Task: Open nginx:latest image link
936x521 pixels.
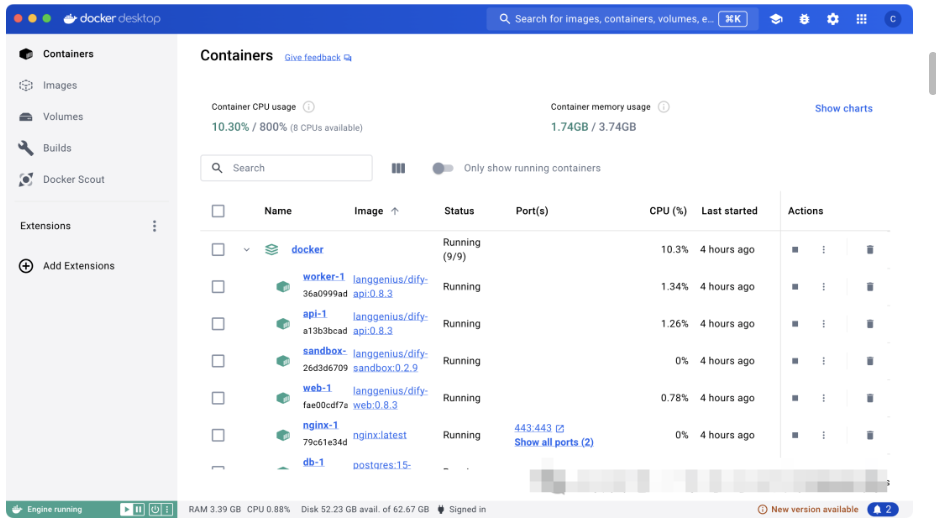Action: pos(380,435)
